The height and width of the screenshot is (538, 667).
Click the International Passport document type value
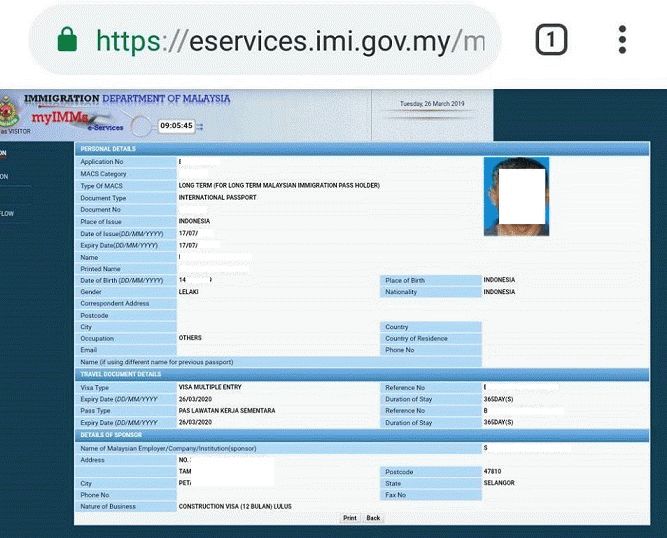point(217,197)
